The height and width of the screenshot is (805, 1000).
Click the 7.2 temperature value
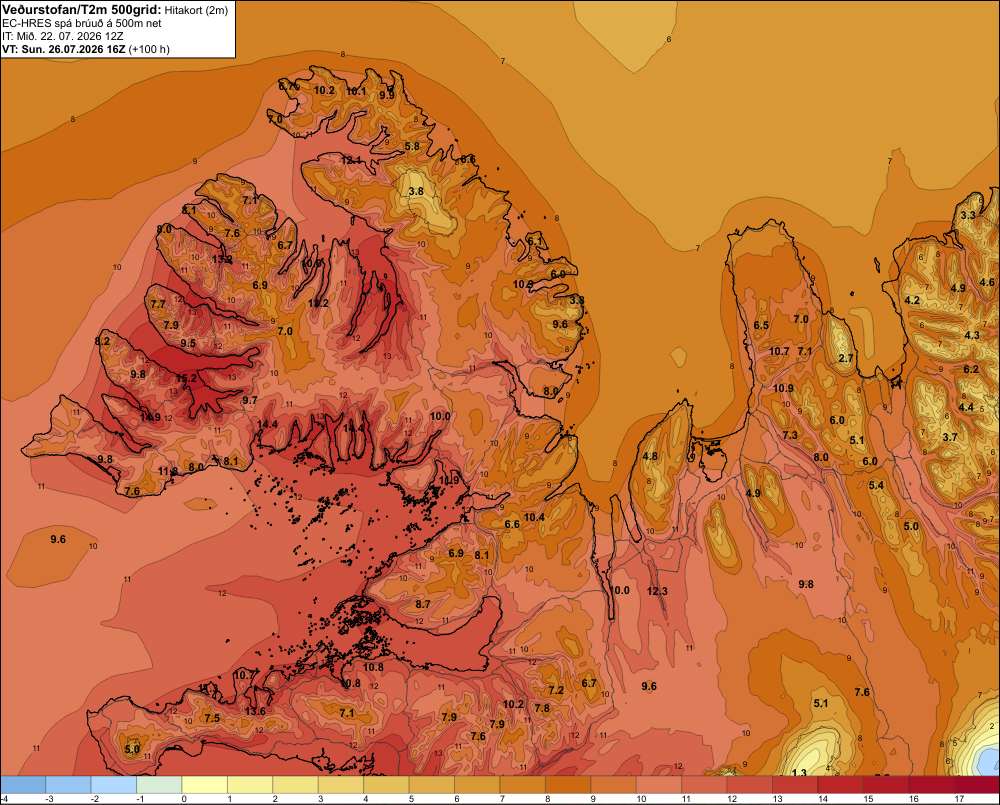click(x=556, y=690)
